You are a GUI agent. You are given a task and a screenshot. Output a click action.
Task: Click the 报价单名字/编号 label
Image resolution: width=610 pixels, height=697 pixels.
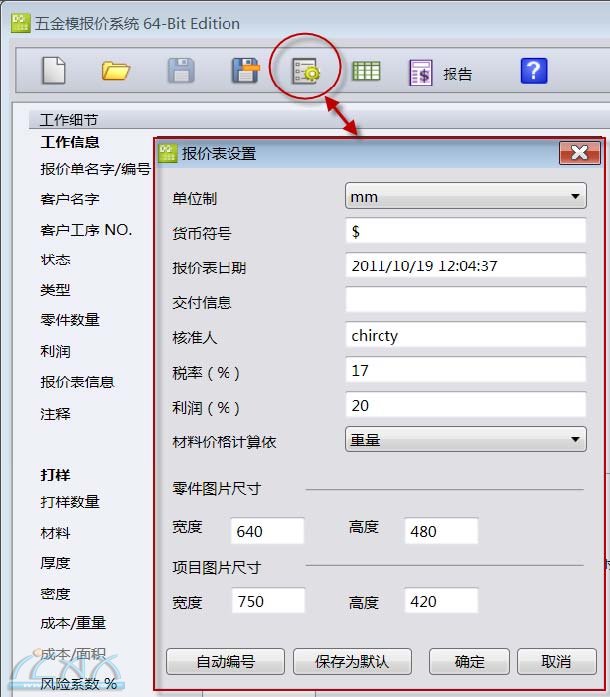[x=96, y=169]
